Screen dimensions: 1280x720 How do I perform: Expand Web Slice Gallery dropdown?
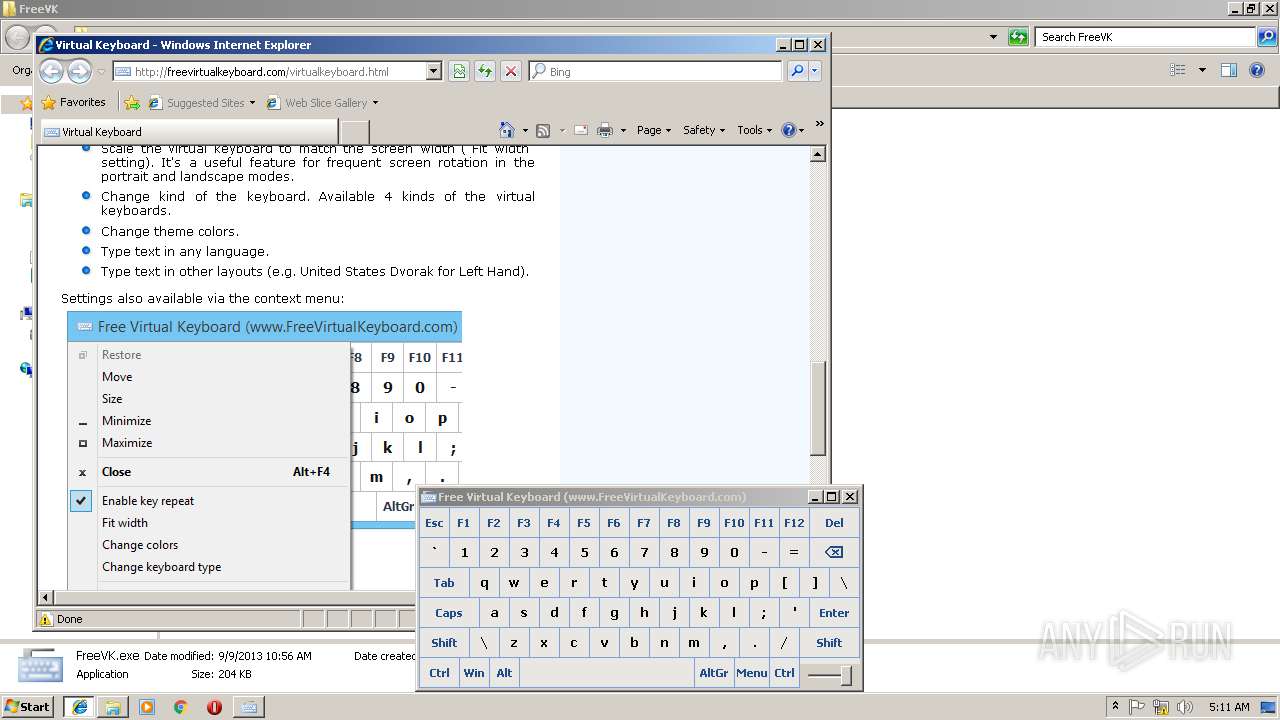pos(375,103)
